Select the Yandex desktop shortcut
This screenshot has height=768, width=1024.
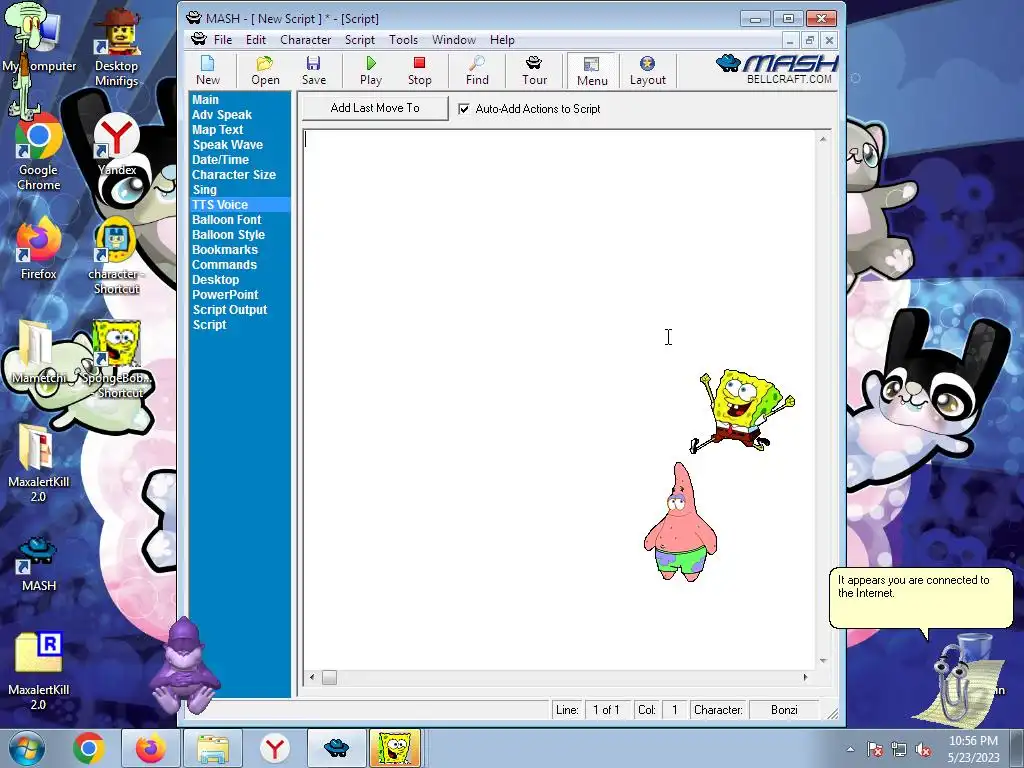coord(117,144)
